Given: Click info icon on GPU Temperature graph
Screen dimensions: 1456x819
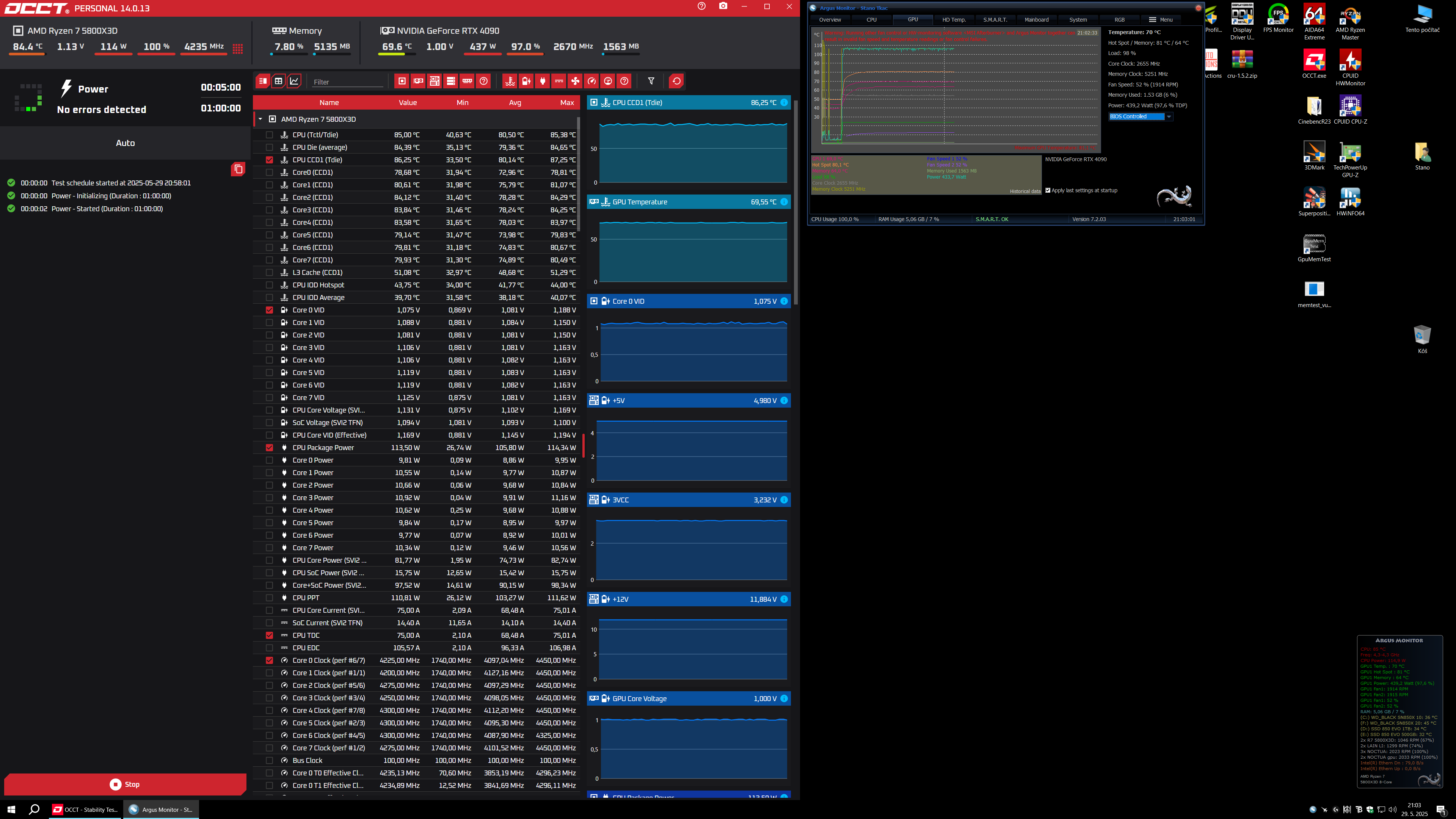Looking at the screenshot, I should (784, 202).
